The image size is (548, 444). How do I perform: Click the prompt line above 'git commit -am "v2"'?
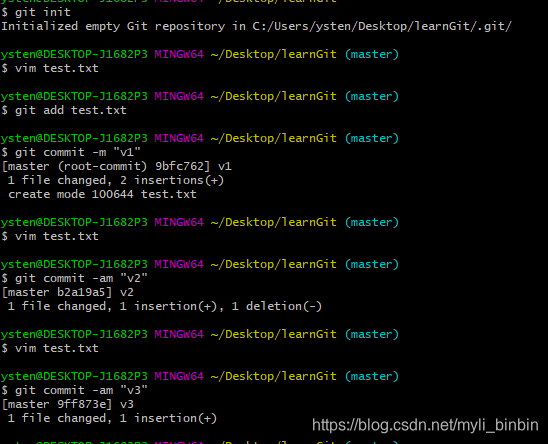200,264
